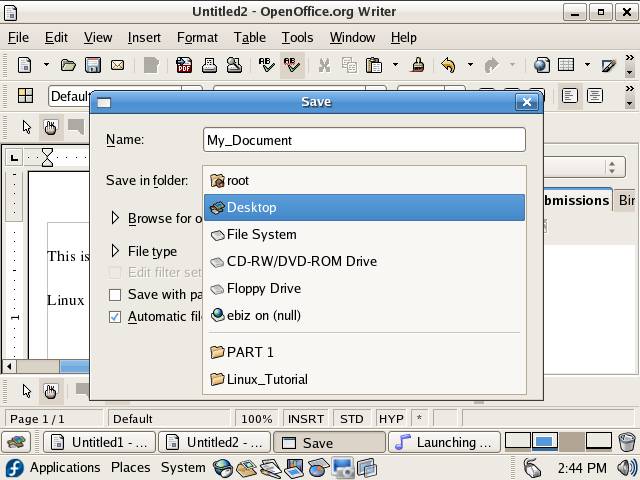This screenshot has height=480, width=640.
Task: Choose File System from the folder list
Action: (261, 234)
